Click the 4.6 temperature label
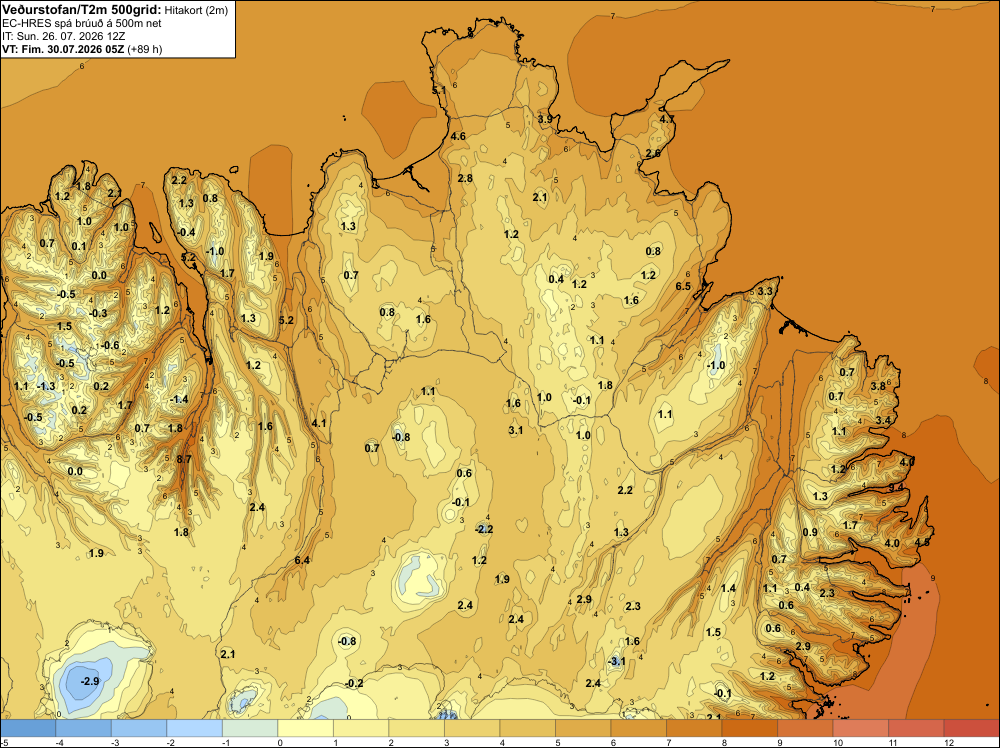 tap(458, 136)
